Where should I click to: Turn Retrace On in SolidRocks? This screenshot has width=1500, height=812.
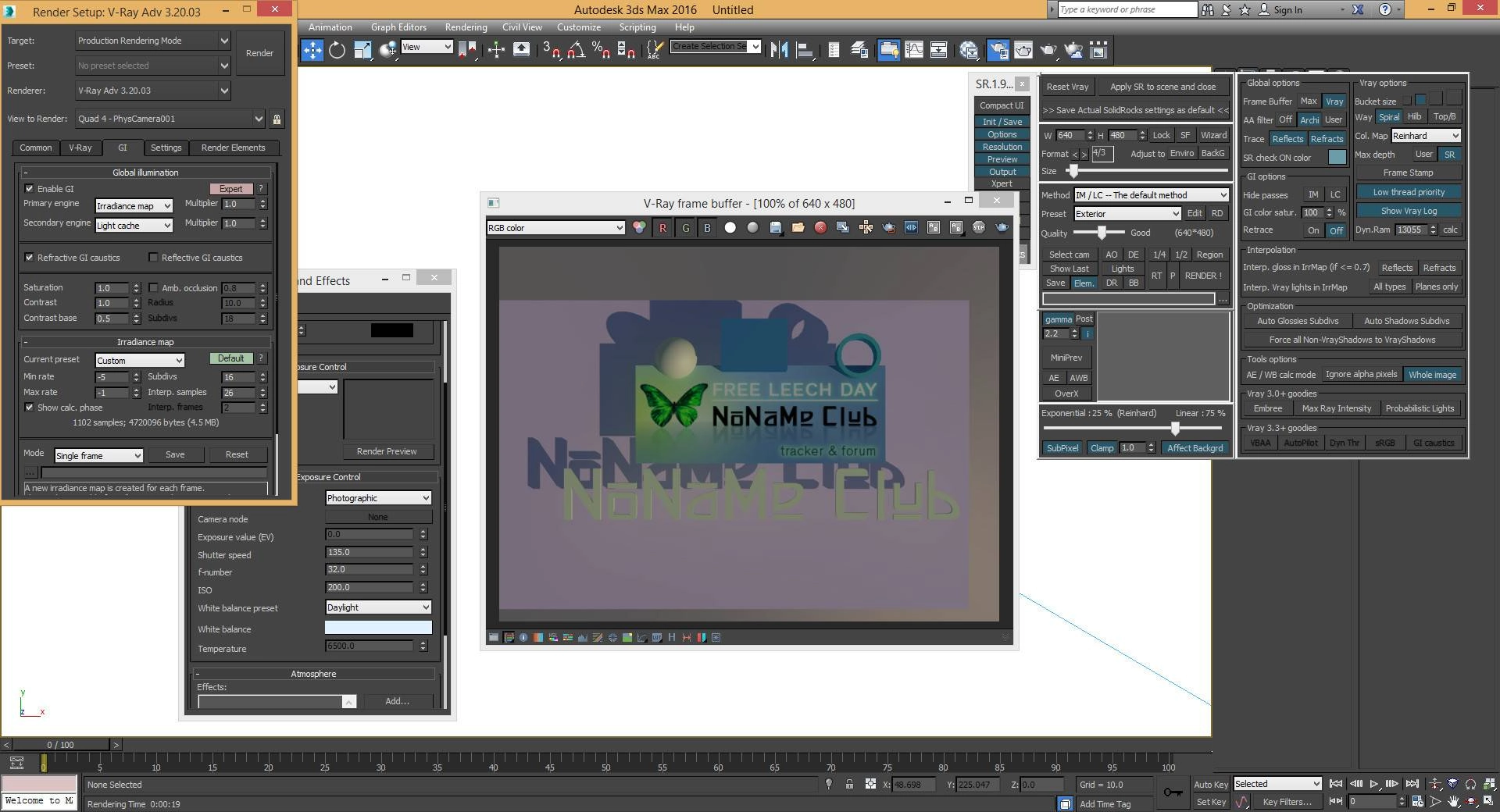pos(1313,230)
